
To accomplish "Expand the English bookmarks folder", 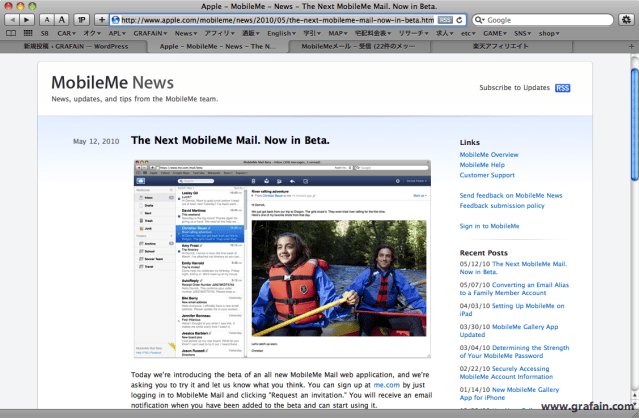I will click(282, 33).
